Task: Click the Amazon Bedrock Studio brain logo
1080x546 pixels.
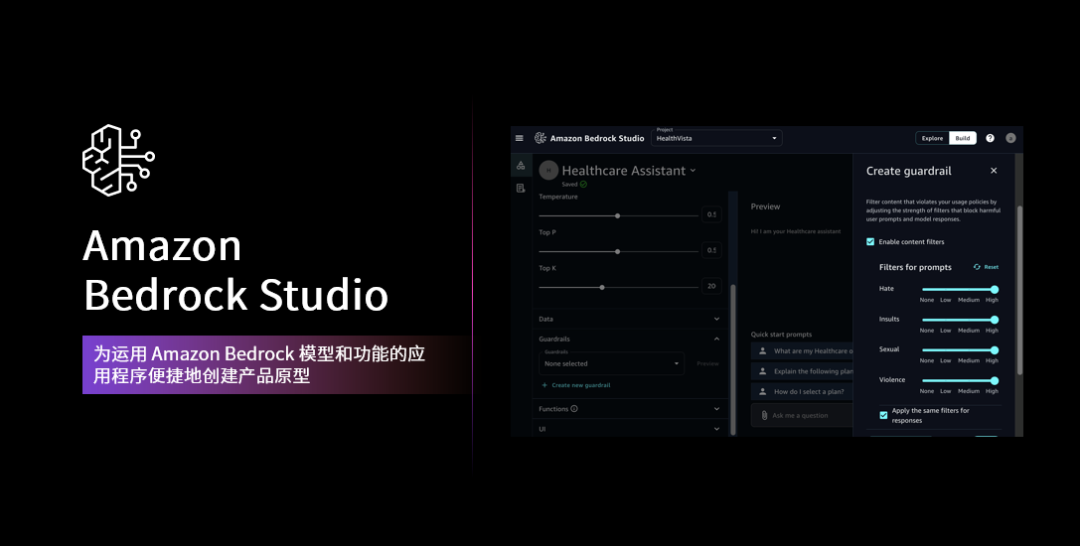Action: (x=541, y=138)
